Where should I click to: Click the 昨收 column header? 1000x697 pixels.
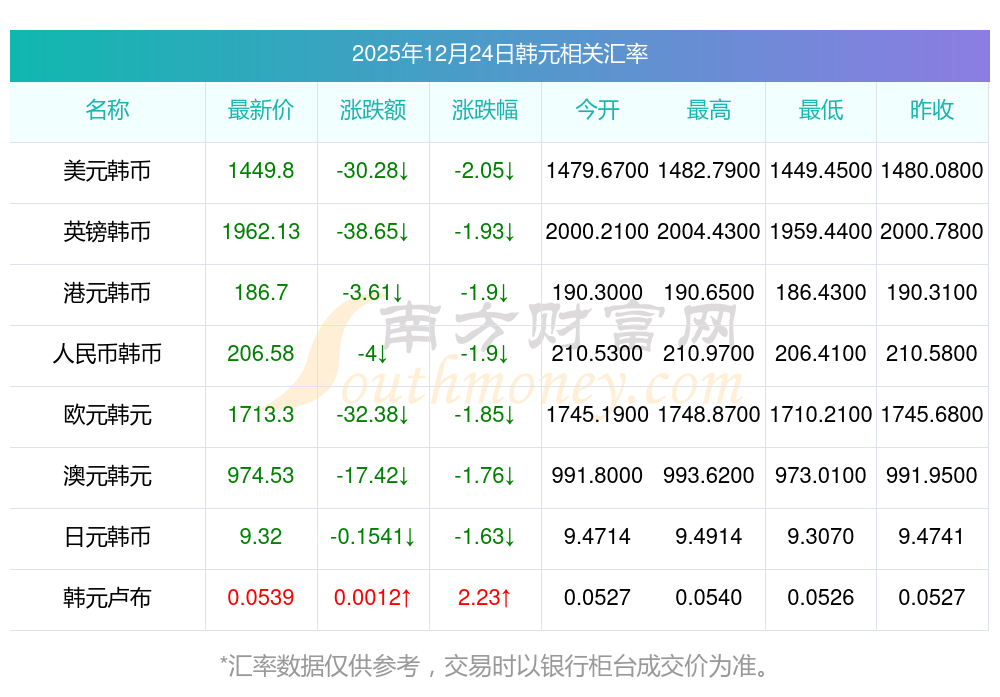932,111
